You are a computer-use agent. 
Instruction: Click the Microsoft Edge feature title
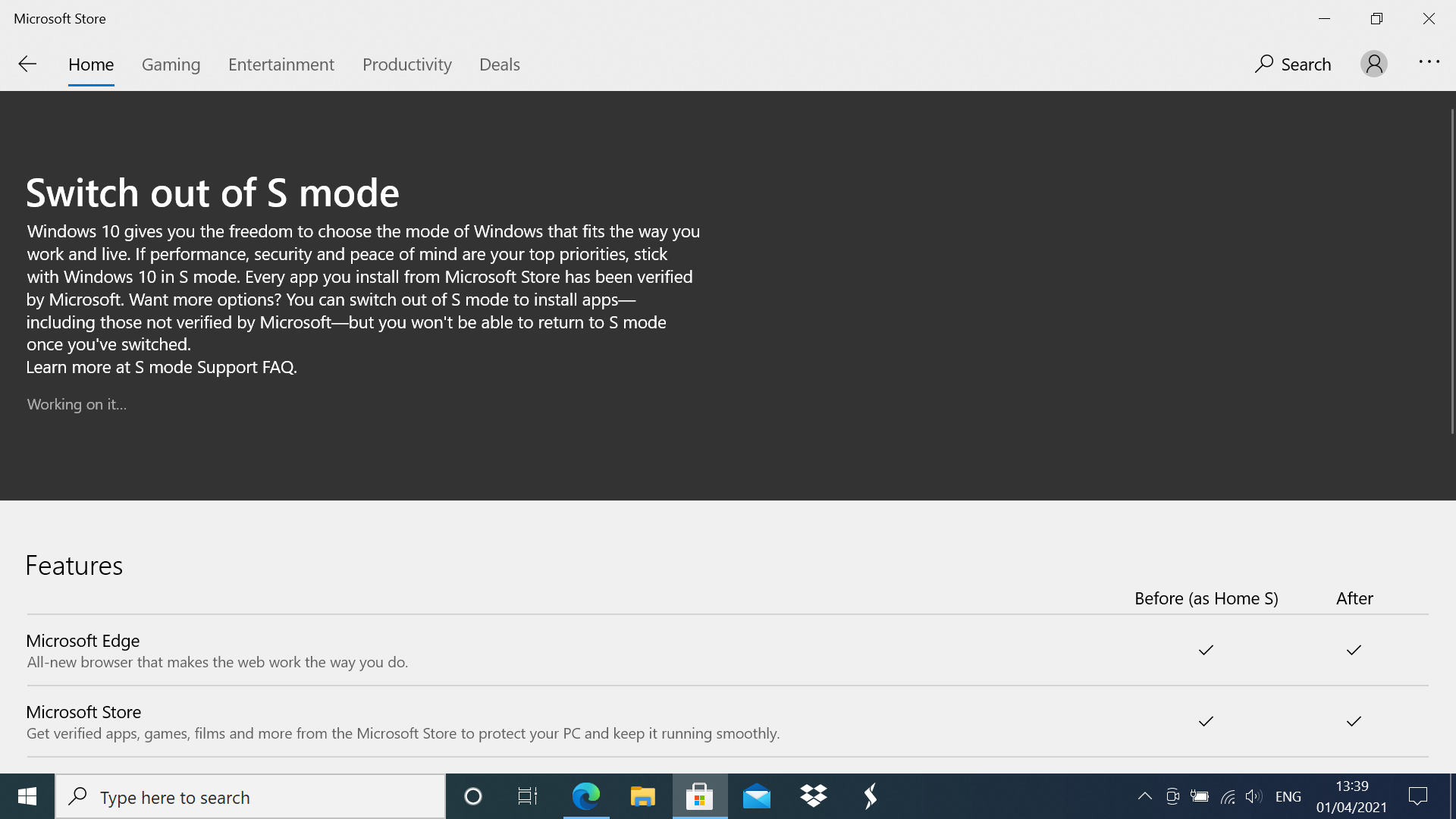83,641
